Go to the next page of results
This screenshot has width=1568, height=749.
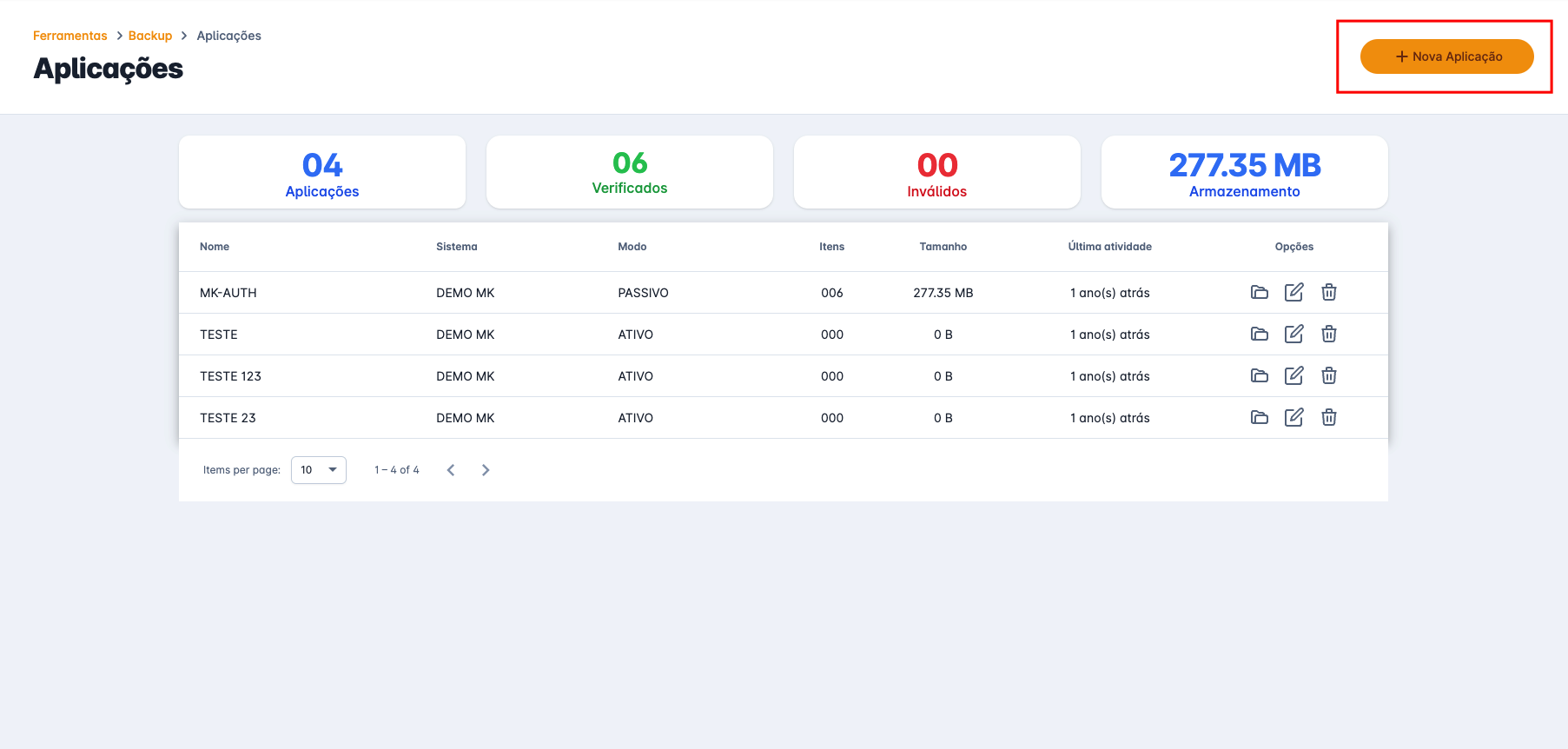point(486,470)
